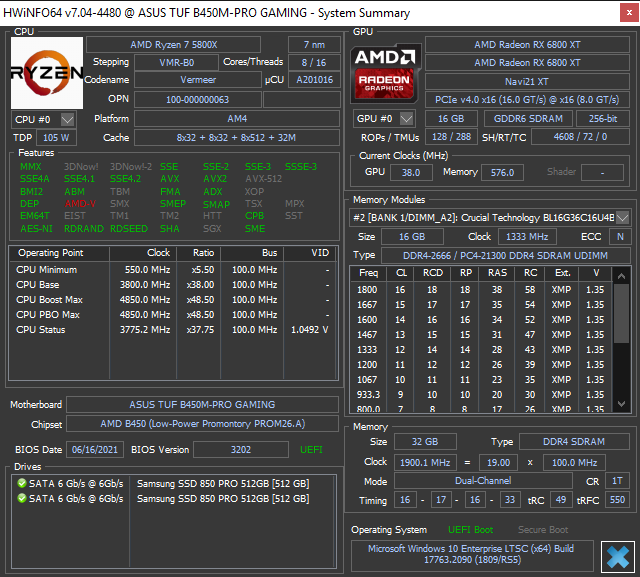Click the 1900.1 MHz memory clock field
Image resolution: width=640 pixels, height=577 pixels.
tap(425, 463)
